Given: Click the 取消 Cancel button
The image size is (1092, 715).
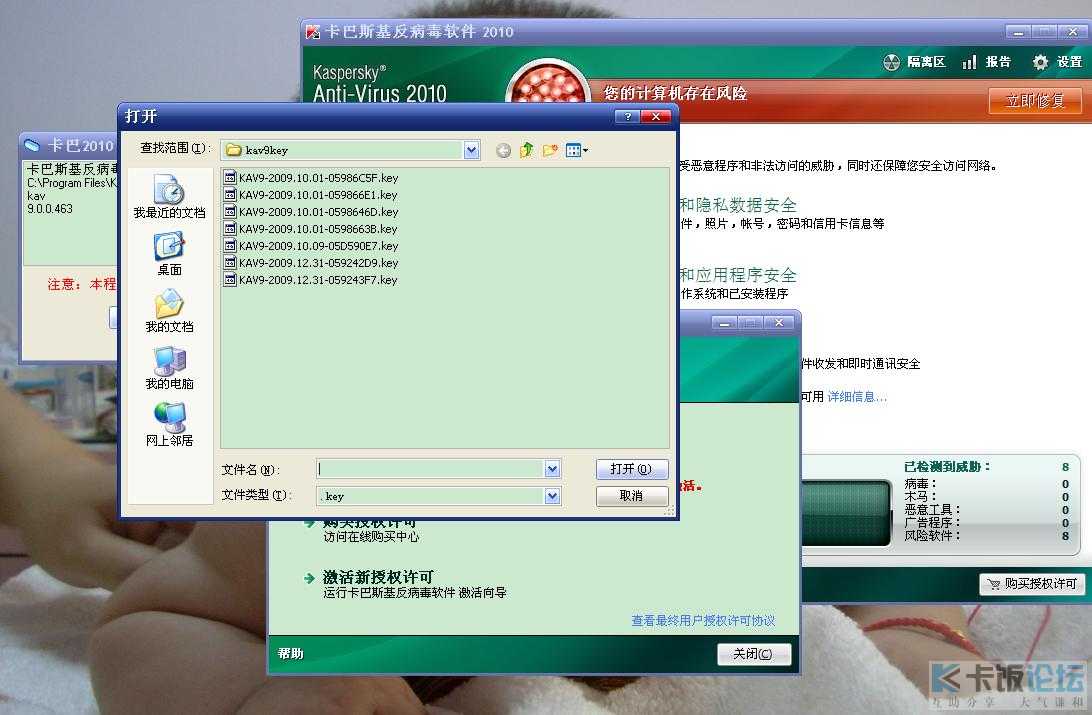Looking at the screenshot, I should pos(632,496).
